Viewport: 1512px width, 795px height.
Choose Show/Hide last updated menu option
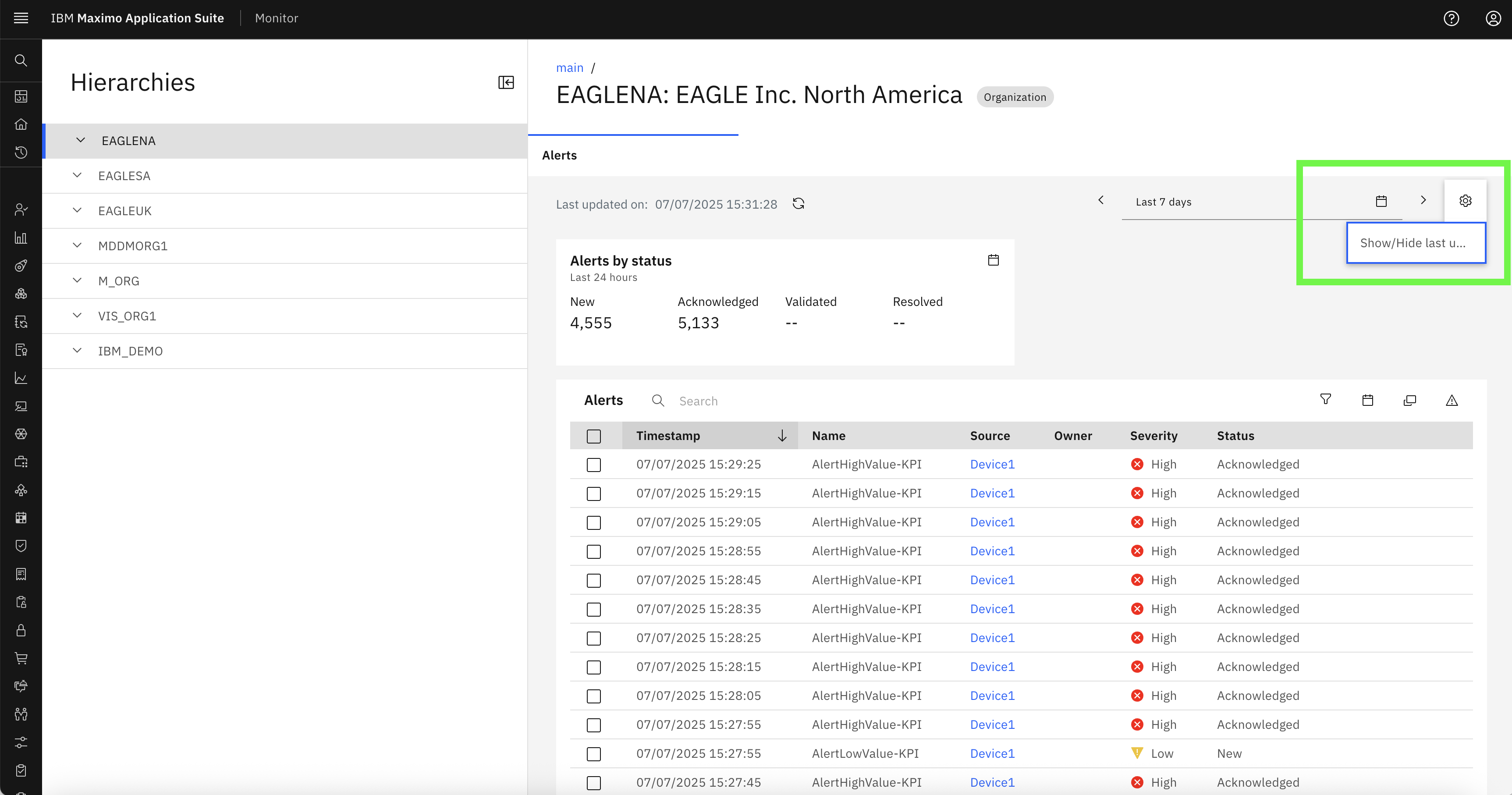tap(1416, 242)
